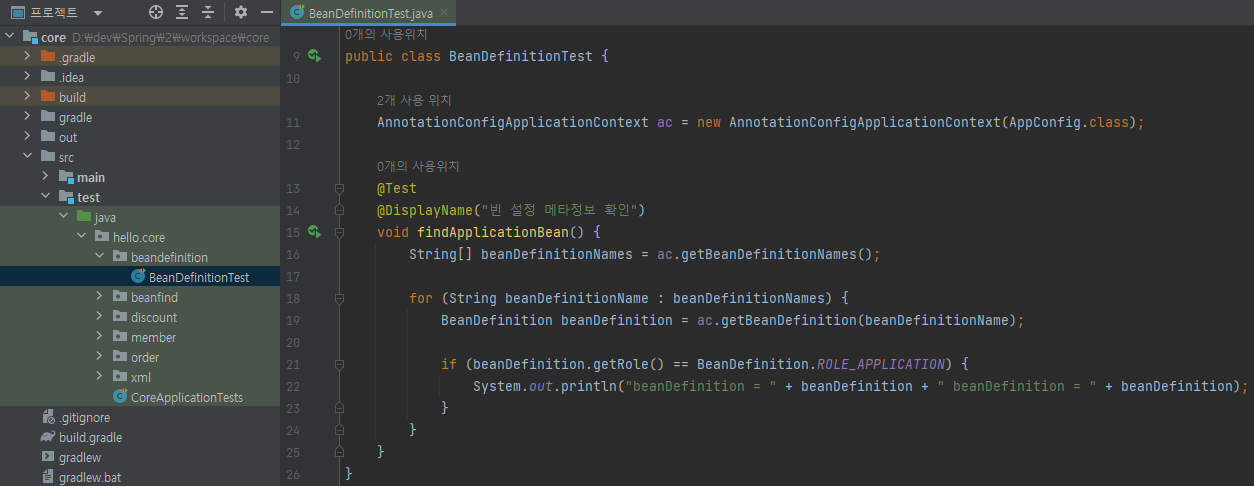Collapse the hello.core package
1254x486 pixels.
coord(81,237)
